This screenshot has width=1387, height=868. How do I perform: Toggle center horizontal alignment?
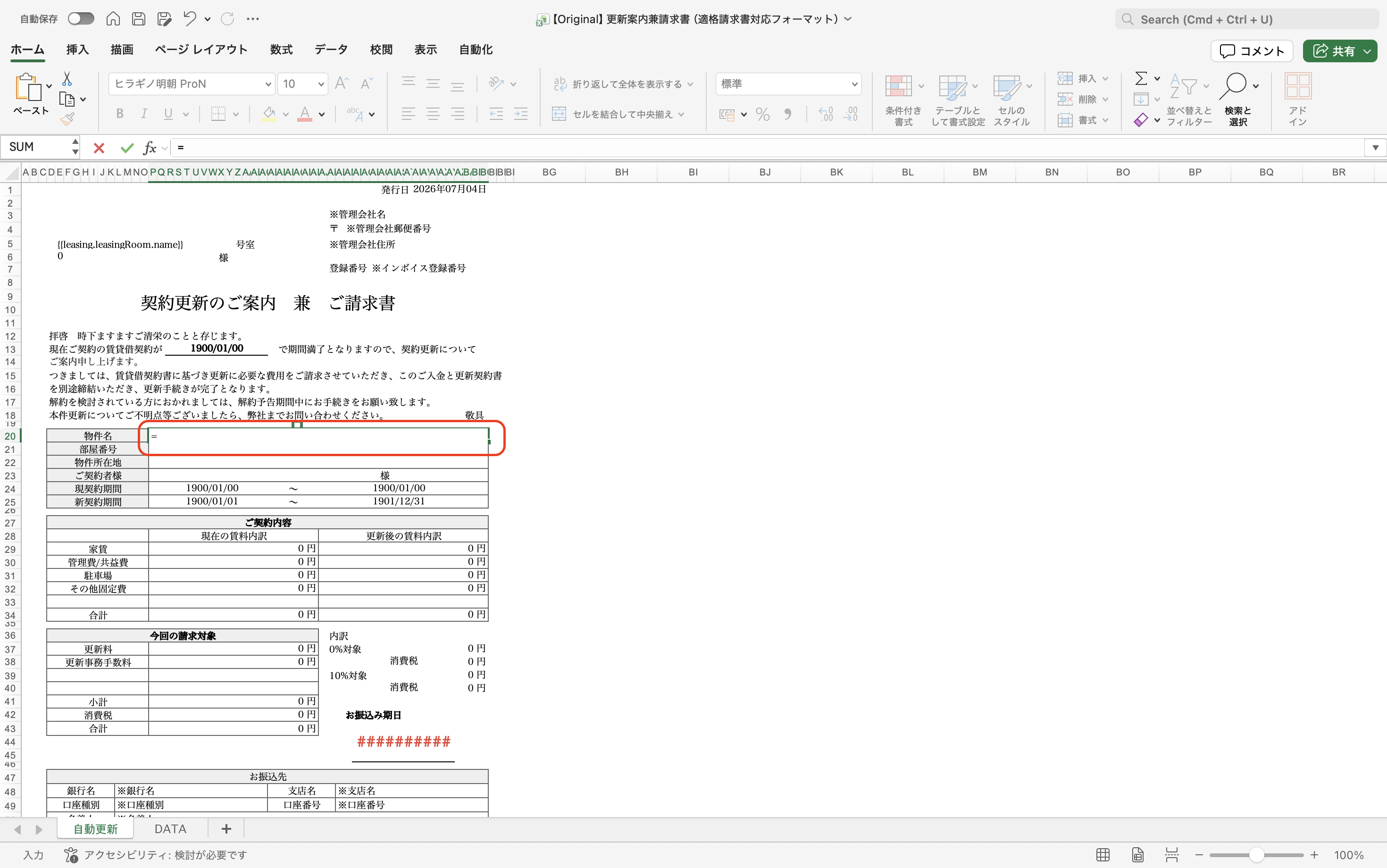(433, 114)
